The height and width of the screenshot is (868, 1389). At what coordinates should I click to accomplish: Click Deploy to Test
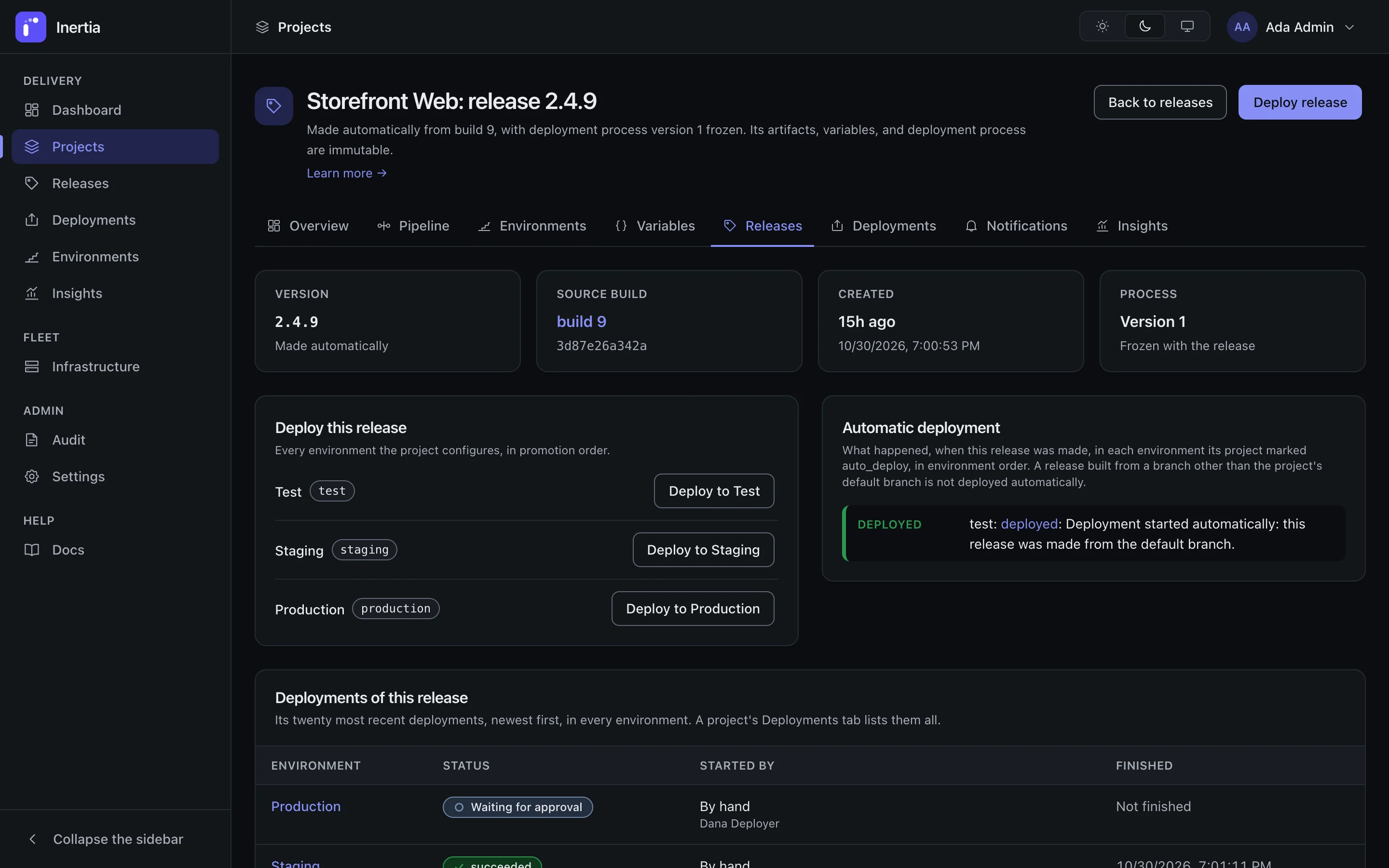click(714, 491)
